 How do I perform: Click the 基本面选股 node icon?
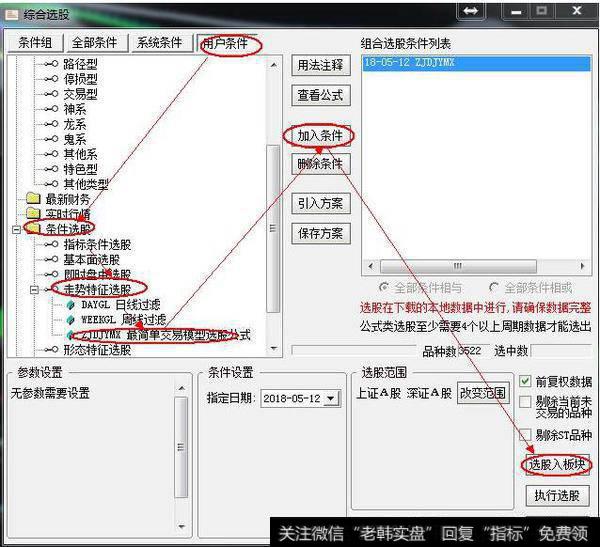[x=51, y=260]
